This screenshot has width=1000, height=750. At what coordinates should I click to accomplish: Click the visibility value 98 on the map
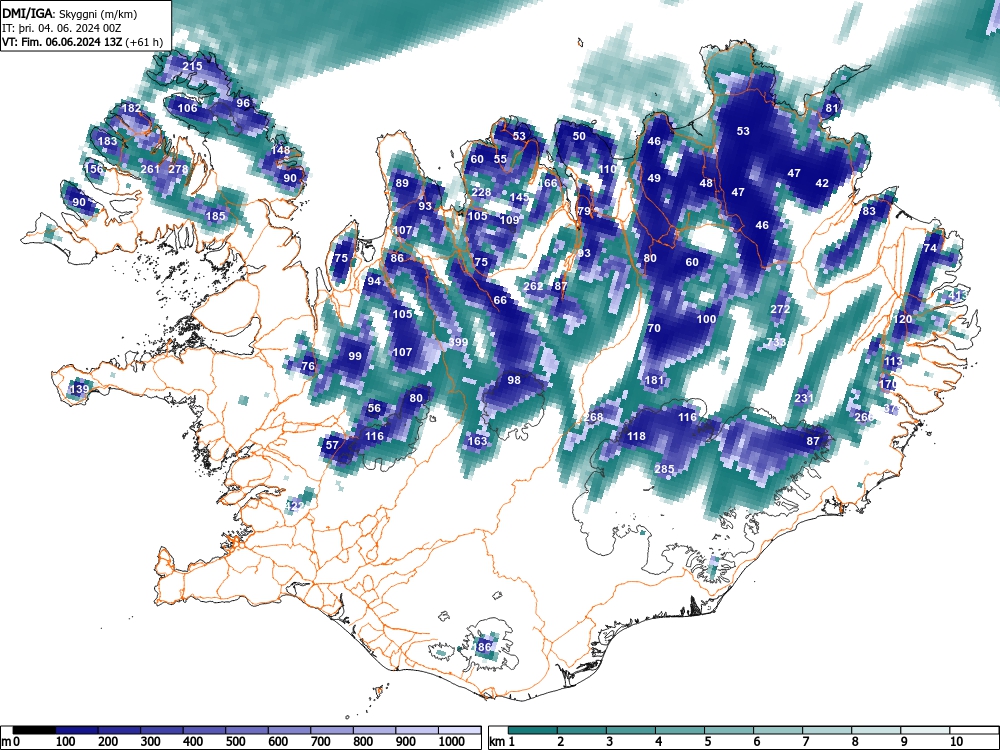tap(514, 379)
